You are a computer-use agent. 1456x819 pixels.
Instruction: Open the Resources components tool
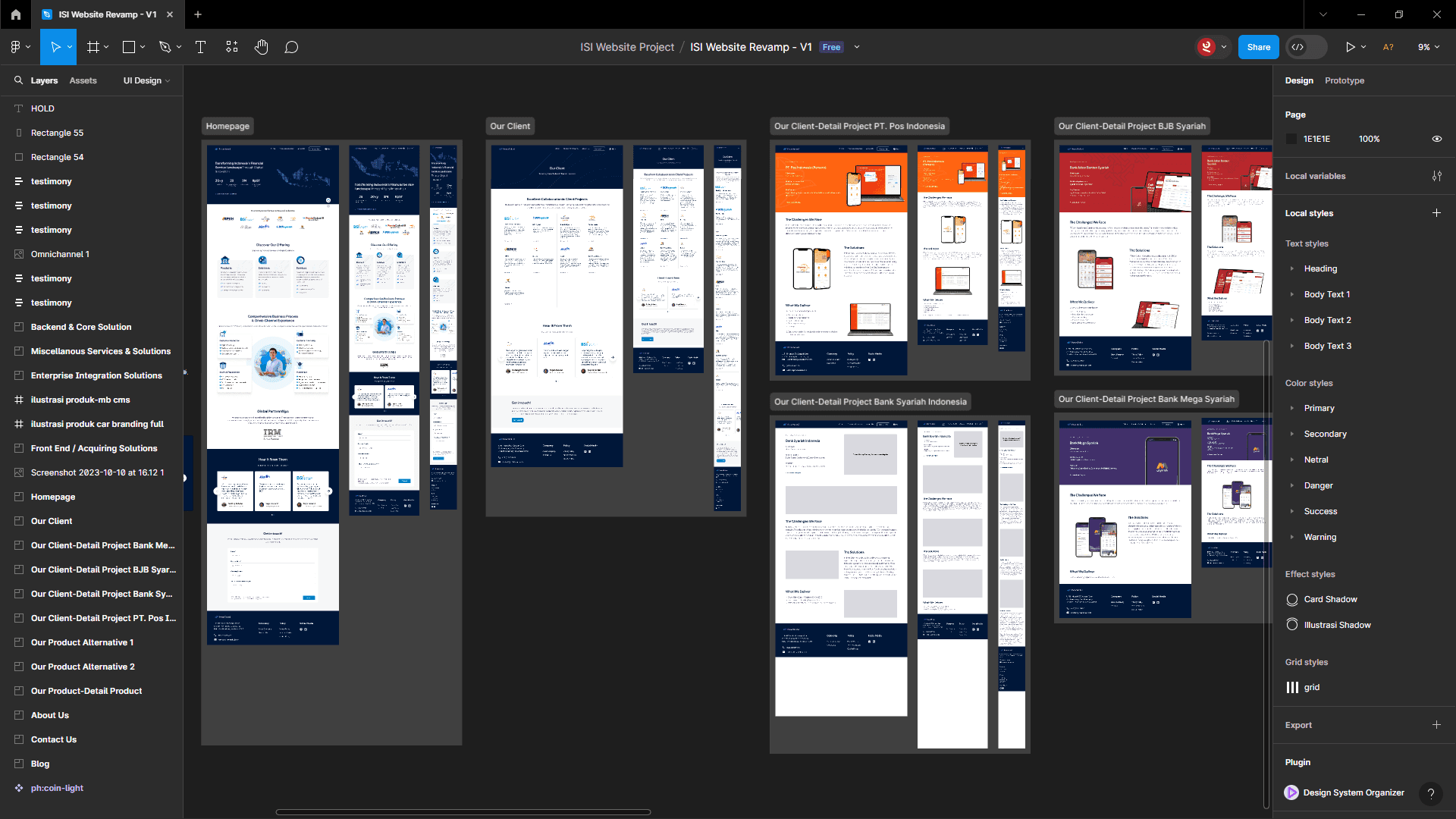(232, 47)
